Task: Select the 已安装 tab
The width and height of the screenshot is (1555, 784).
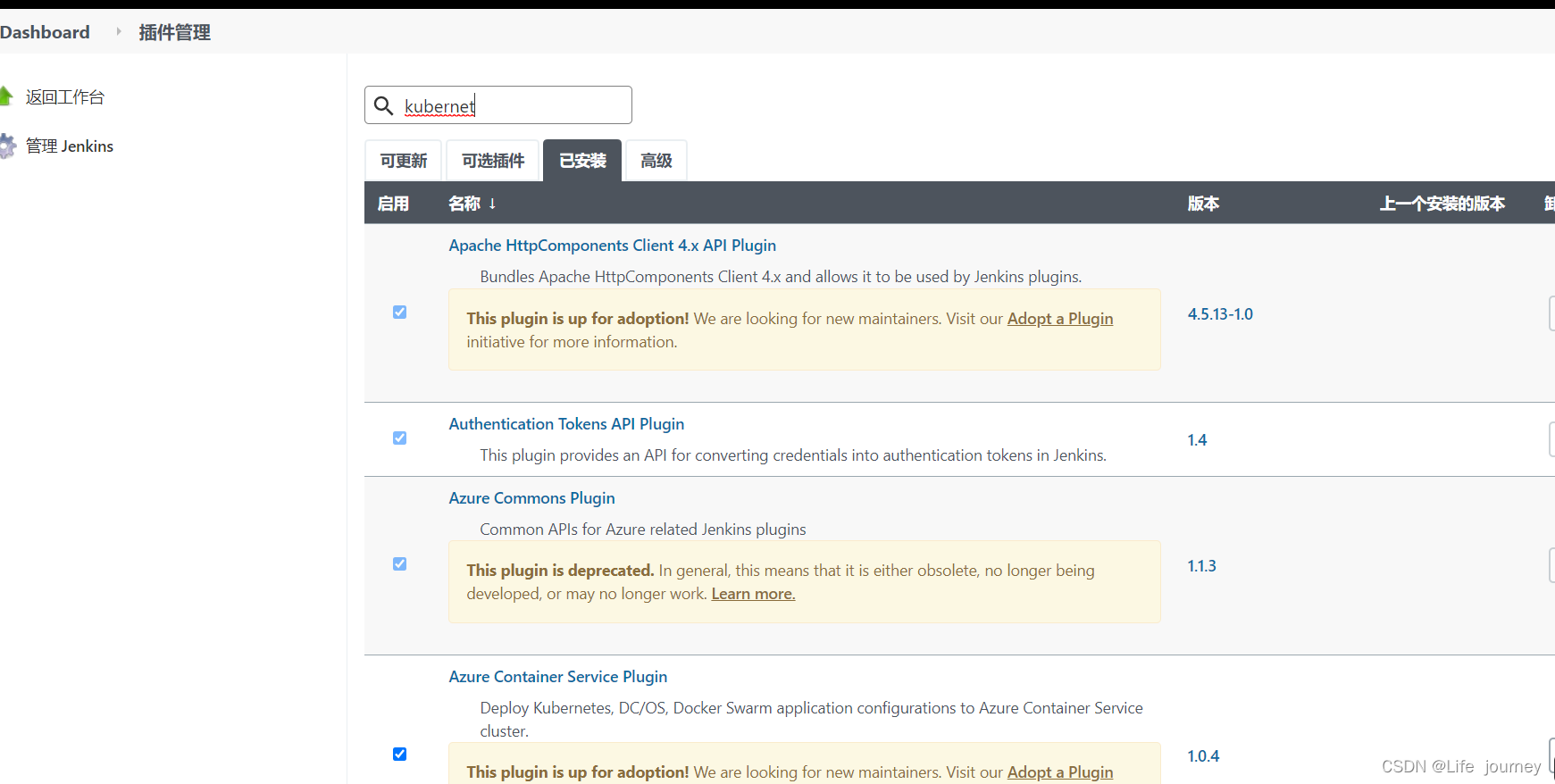Action: click(582, 161)
